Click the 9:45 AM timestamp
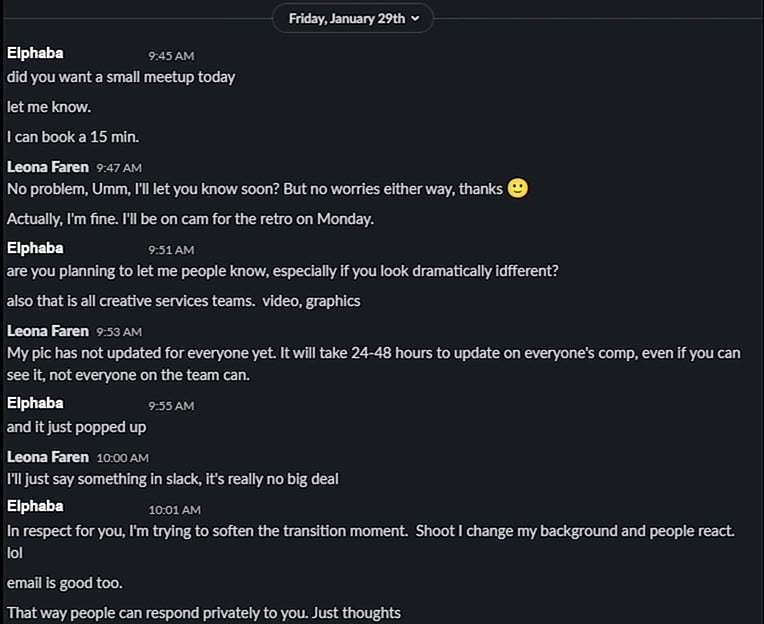Screen dimensions: 764x624 [171, 56]
